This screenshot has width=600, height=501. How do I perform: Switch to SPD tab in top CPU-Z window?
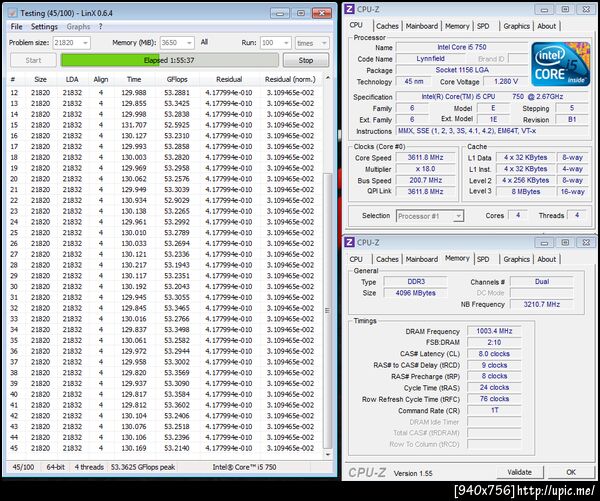click(483, 26)
